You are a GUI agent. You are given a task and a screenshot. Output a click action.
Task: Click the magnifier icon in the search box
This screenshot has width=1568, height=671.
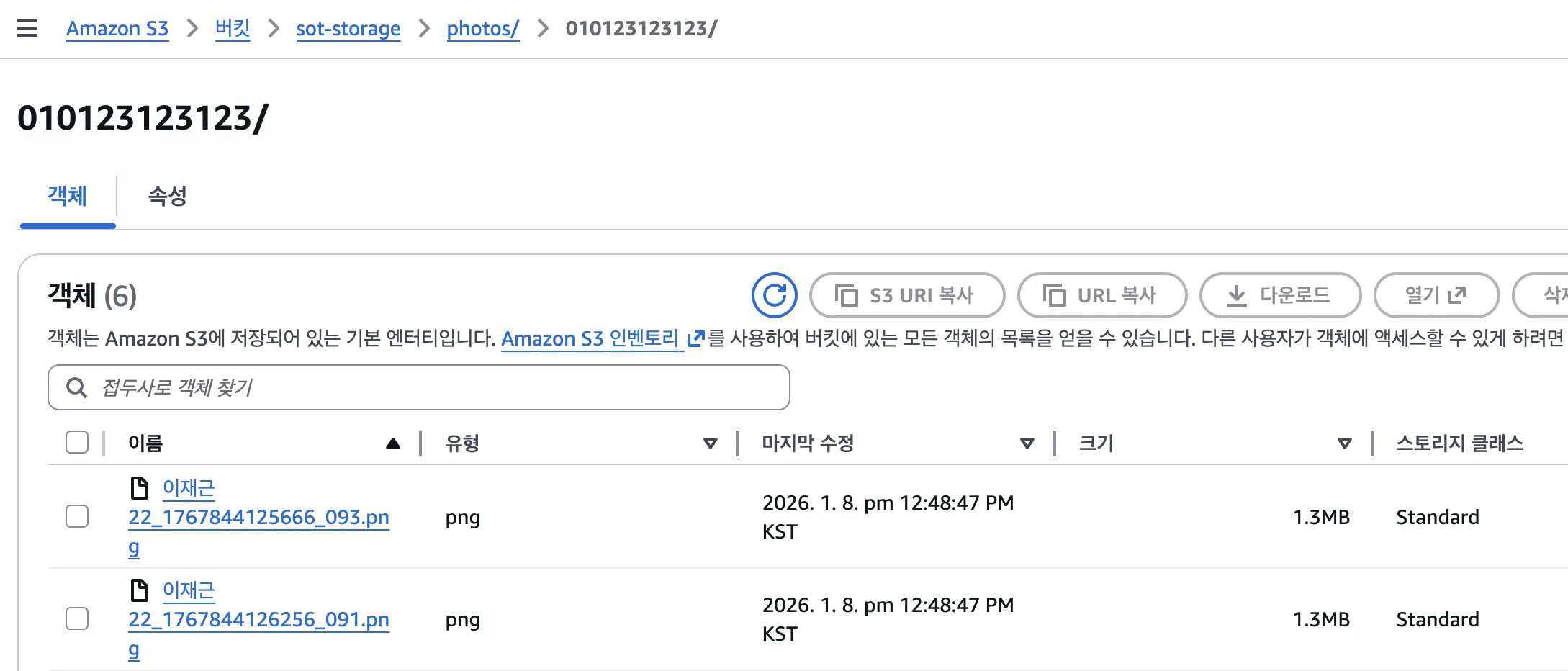point(76,388)
